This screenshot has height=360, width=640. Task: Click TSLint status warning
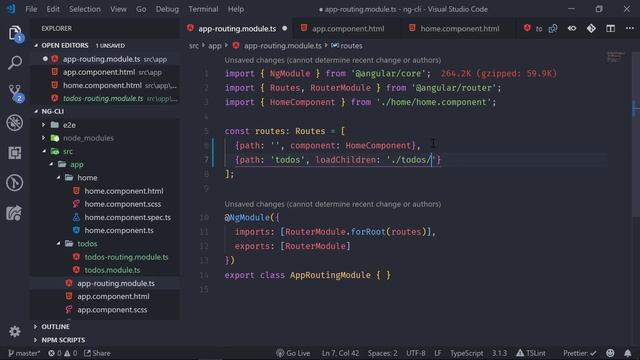[x=531, y=353]
